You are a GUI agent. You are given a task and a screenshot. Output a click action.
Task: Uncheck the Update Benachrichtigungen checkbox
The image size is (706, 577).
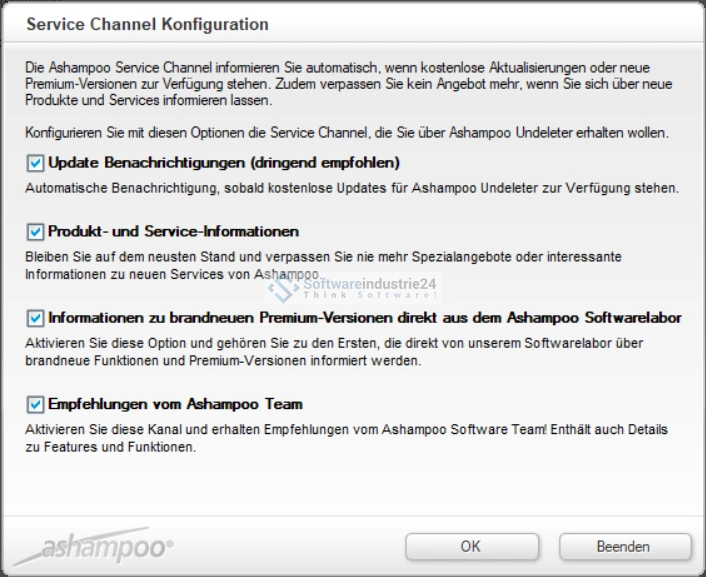36,163
